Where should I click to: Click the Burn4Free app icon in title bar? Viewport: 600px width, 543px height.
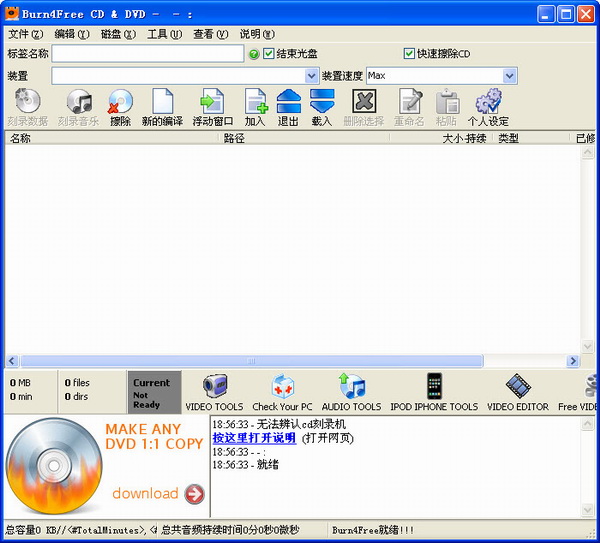tap(11, 14)
